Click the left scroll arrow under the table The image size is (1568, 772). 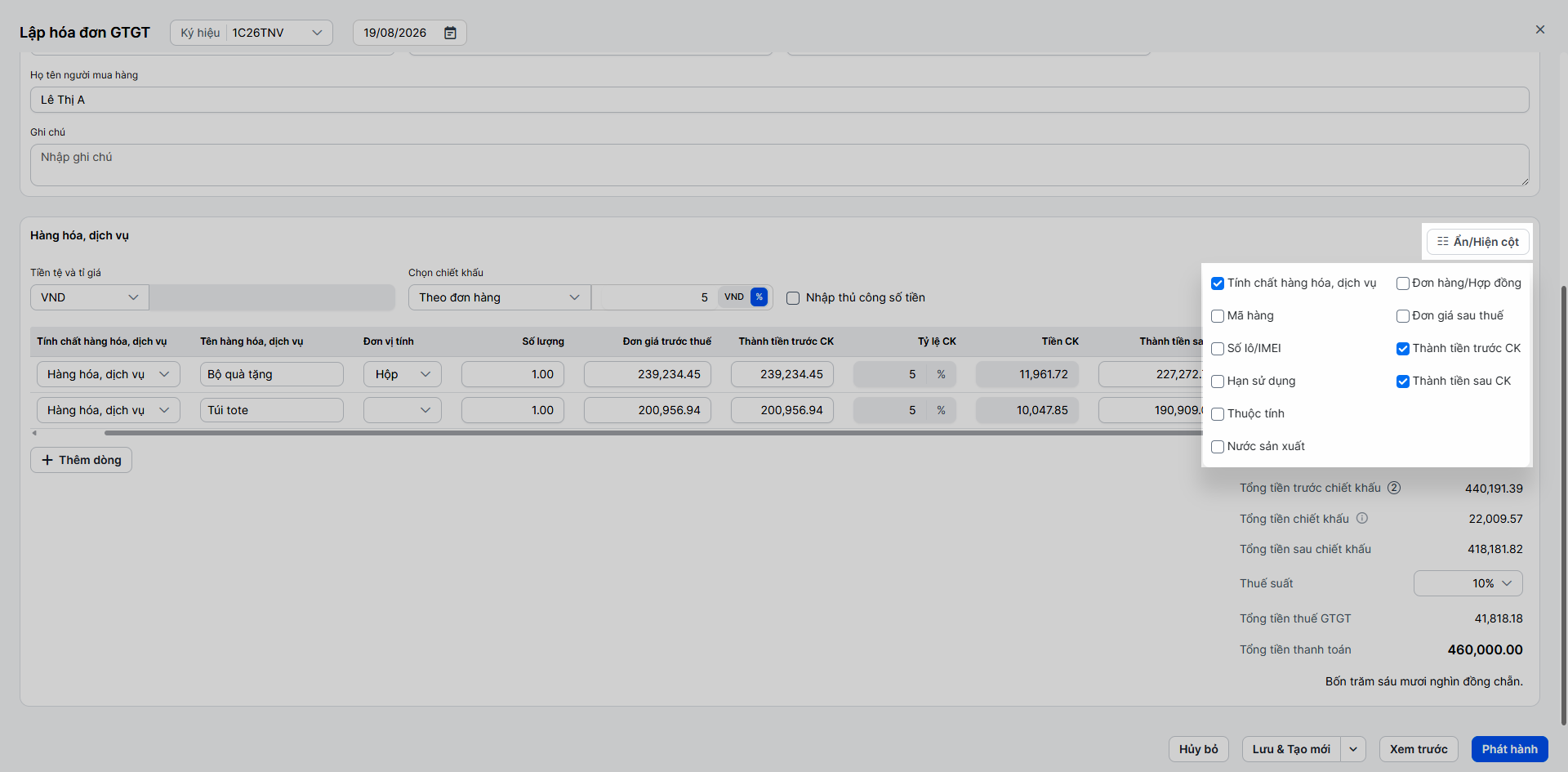(x=34, y=433)
